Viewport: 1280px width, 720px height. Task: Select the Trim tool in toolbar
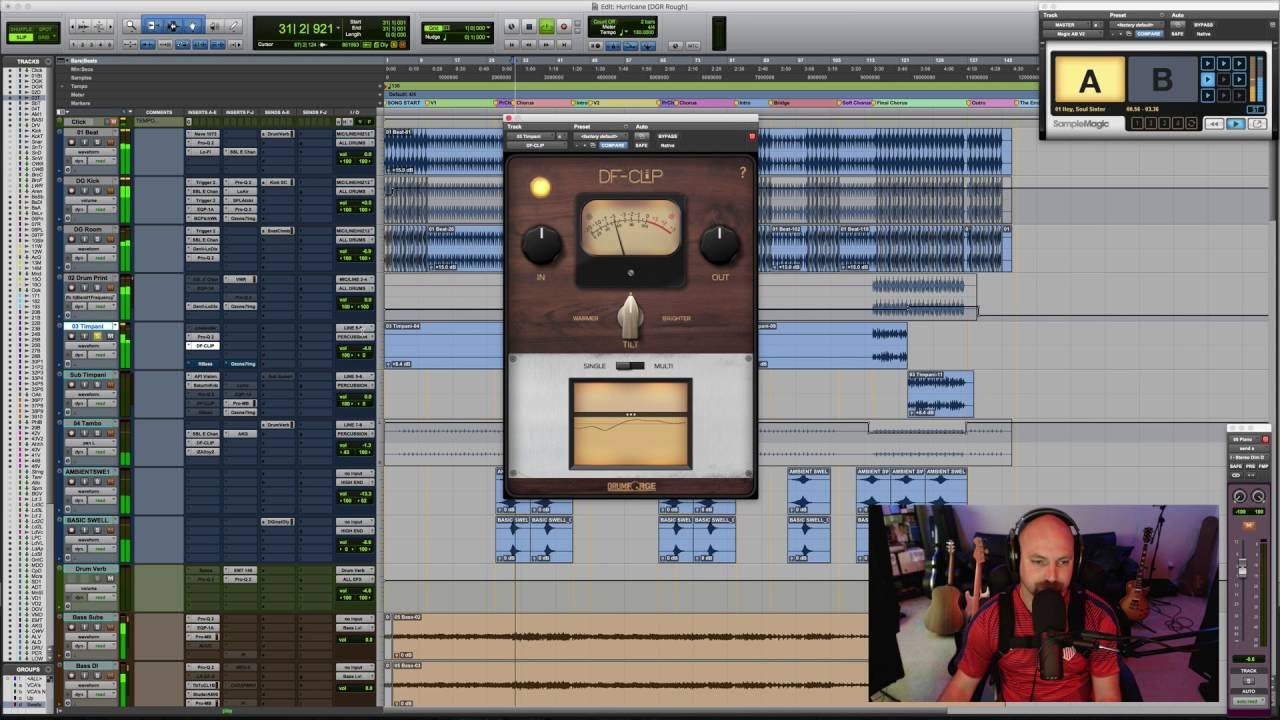[151, 26]
